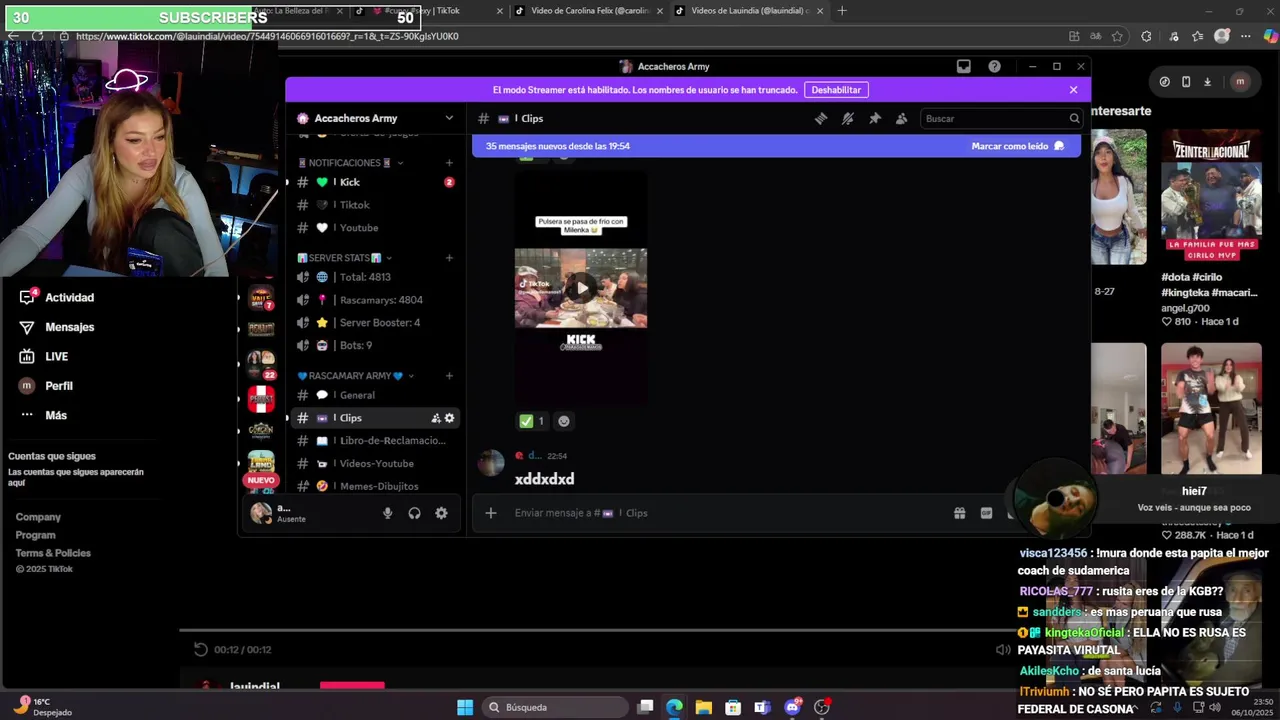Click the Windows Start button
The height and width of the screenshot is (720, 1280).
(x=465, y=707)
